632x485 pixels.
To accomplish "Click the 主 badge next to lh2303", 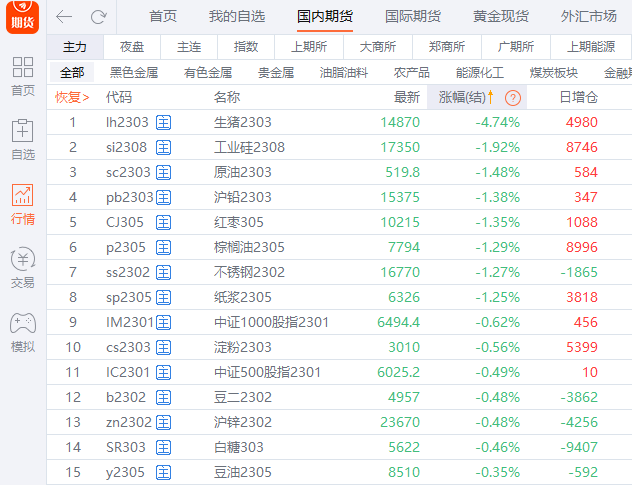I will tap(164, 122).
